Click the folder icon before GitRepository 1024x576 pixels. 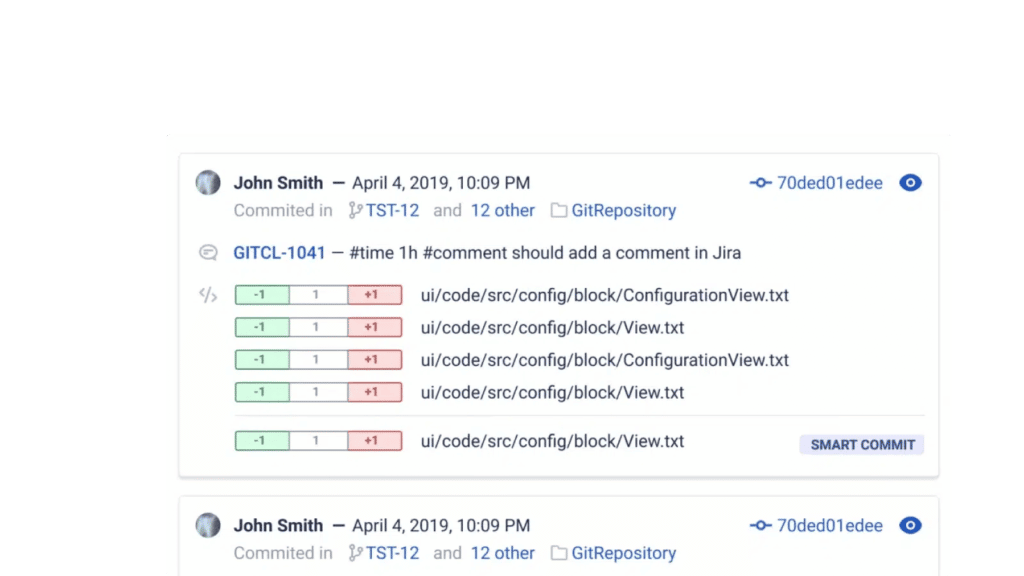coord(560,210)
